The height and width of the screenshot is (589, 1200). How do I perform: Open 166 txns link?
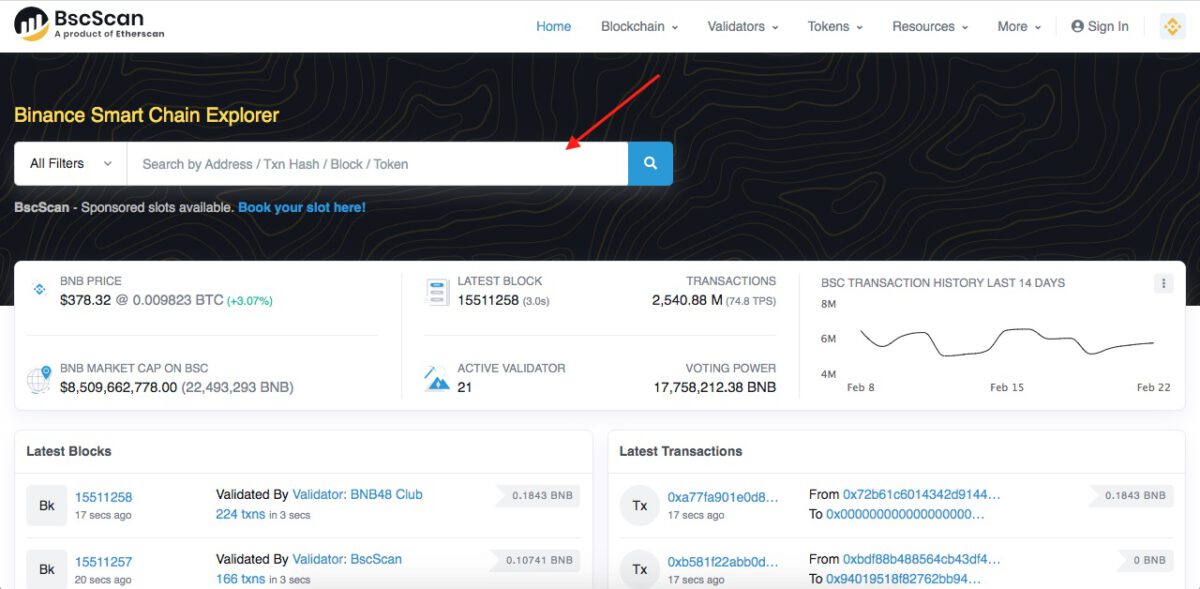[x=241, y=578]
